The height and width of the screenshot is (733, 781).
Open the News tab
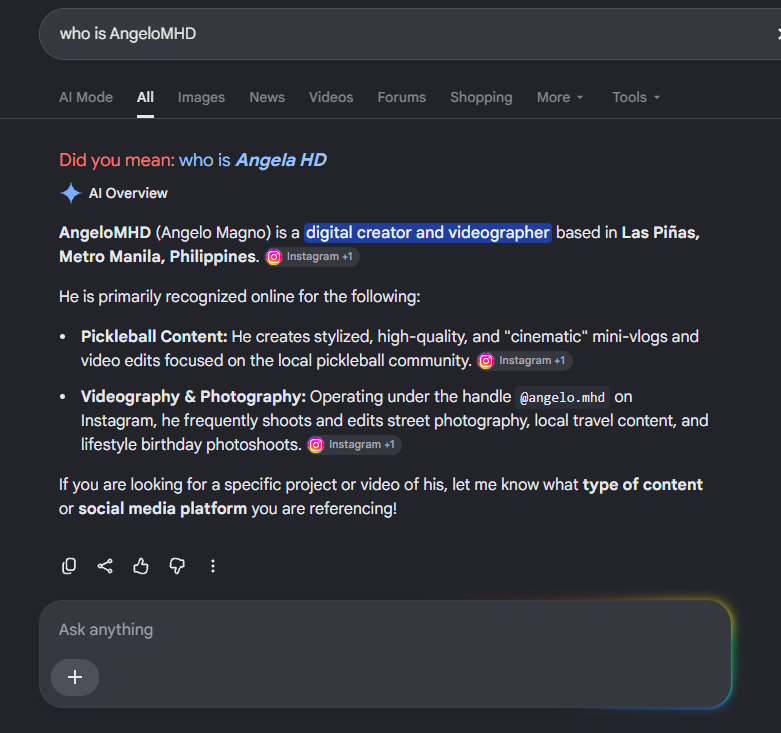tap(267, 97)
